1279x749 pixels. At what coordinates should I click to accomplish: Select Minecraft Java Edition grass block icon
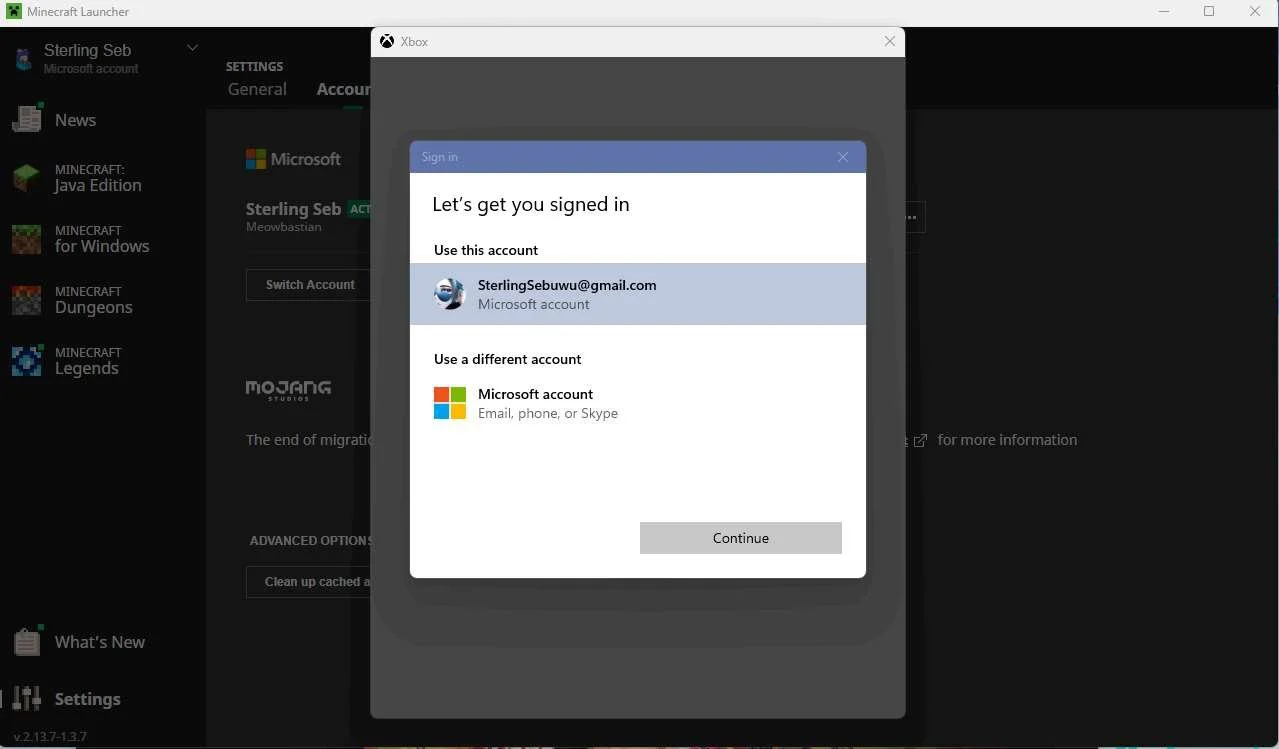27,178
